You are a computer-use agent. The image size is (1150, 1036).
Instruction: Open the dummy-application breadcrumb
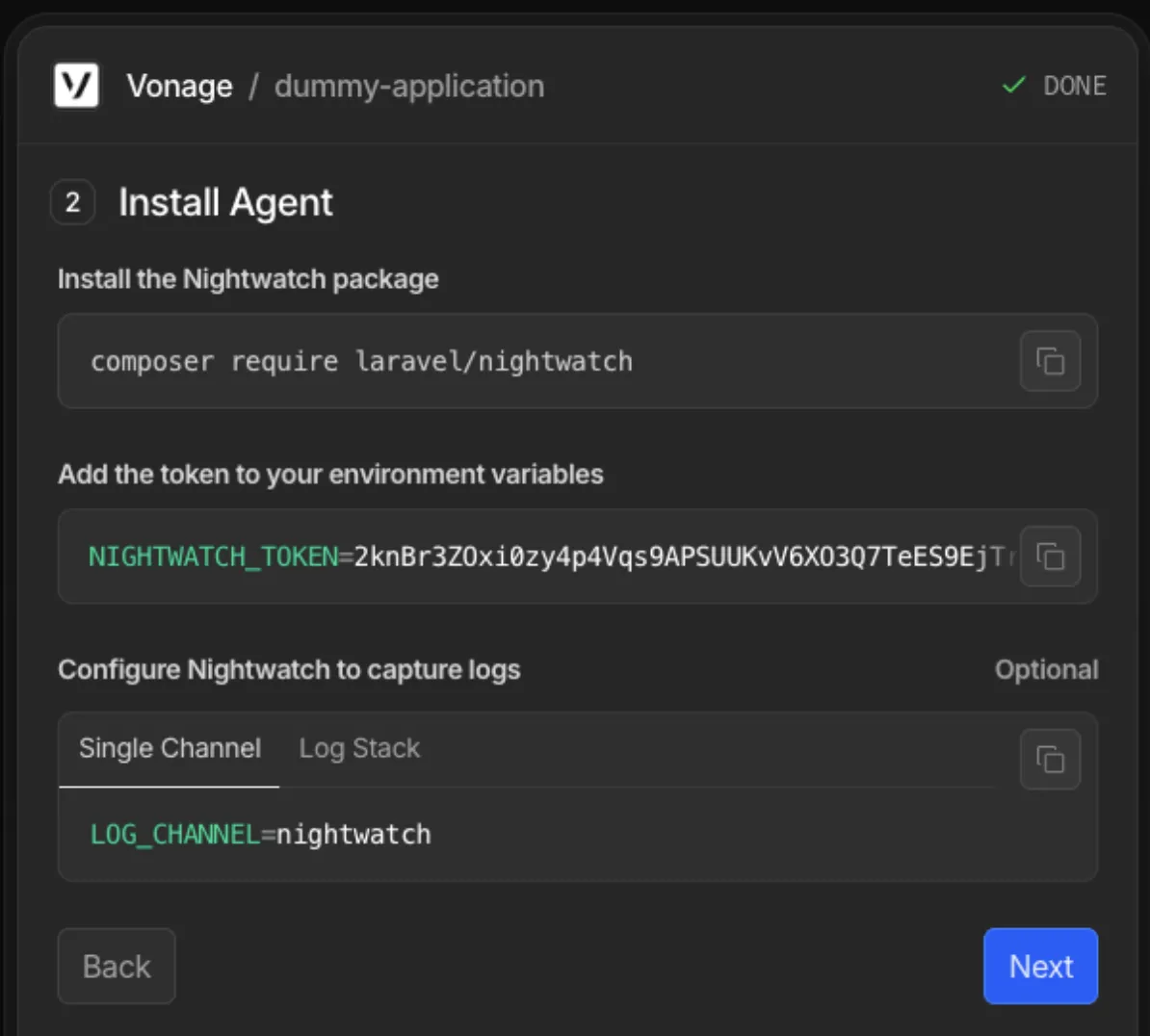pos(408,87)
